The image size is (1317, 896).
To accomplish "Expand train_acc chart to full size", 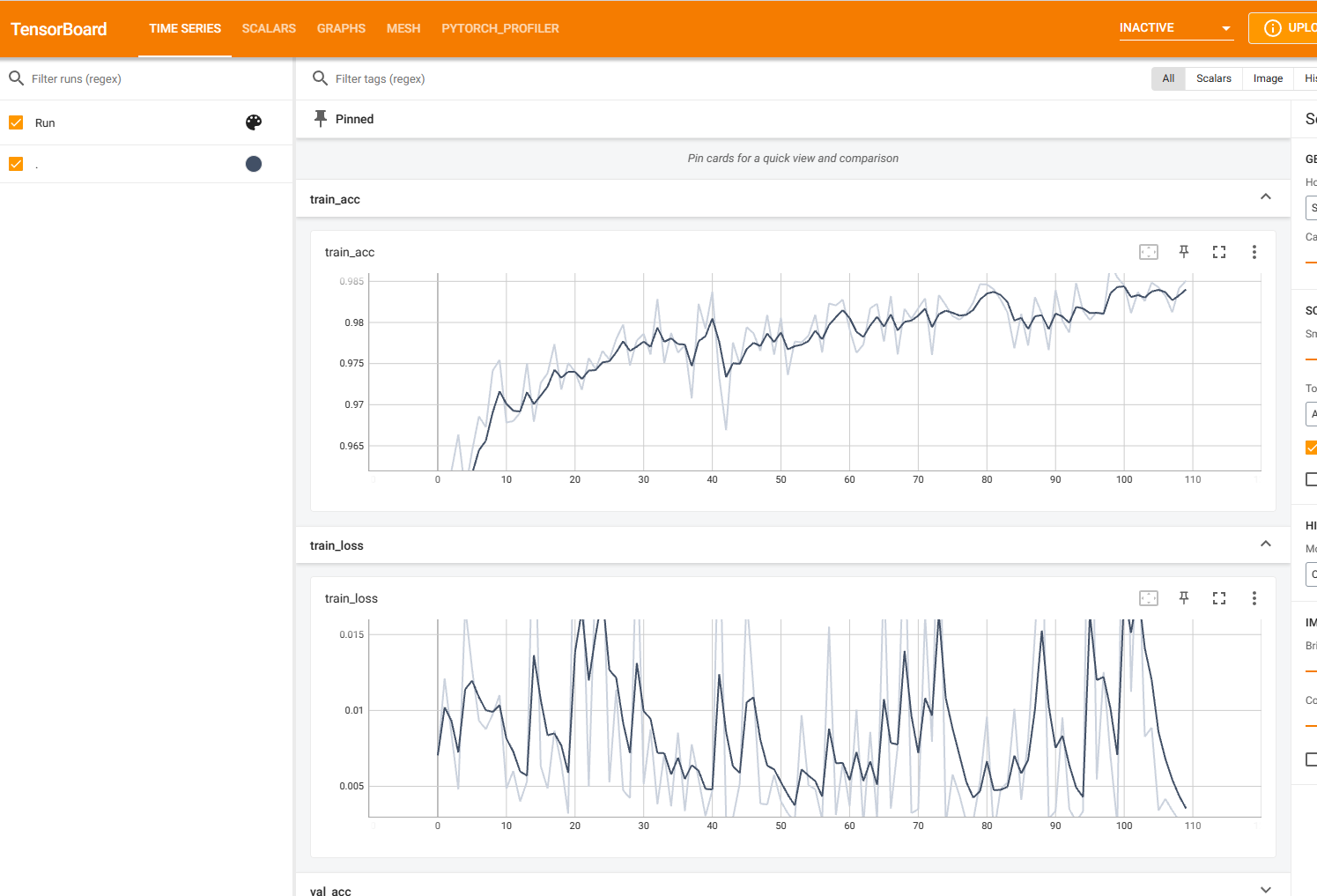I will [1219, 252].
